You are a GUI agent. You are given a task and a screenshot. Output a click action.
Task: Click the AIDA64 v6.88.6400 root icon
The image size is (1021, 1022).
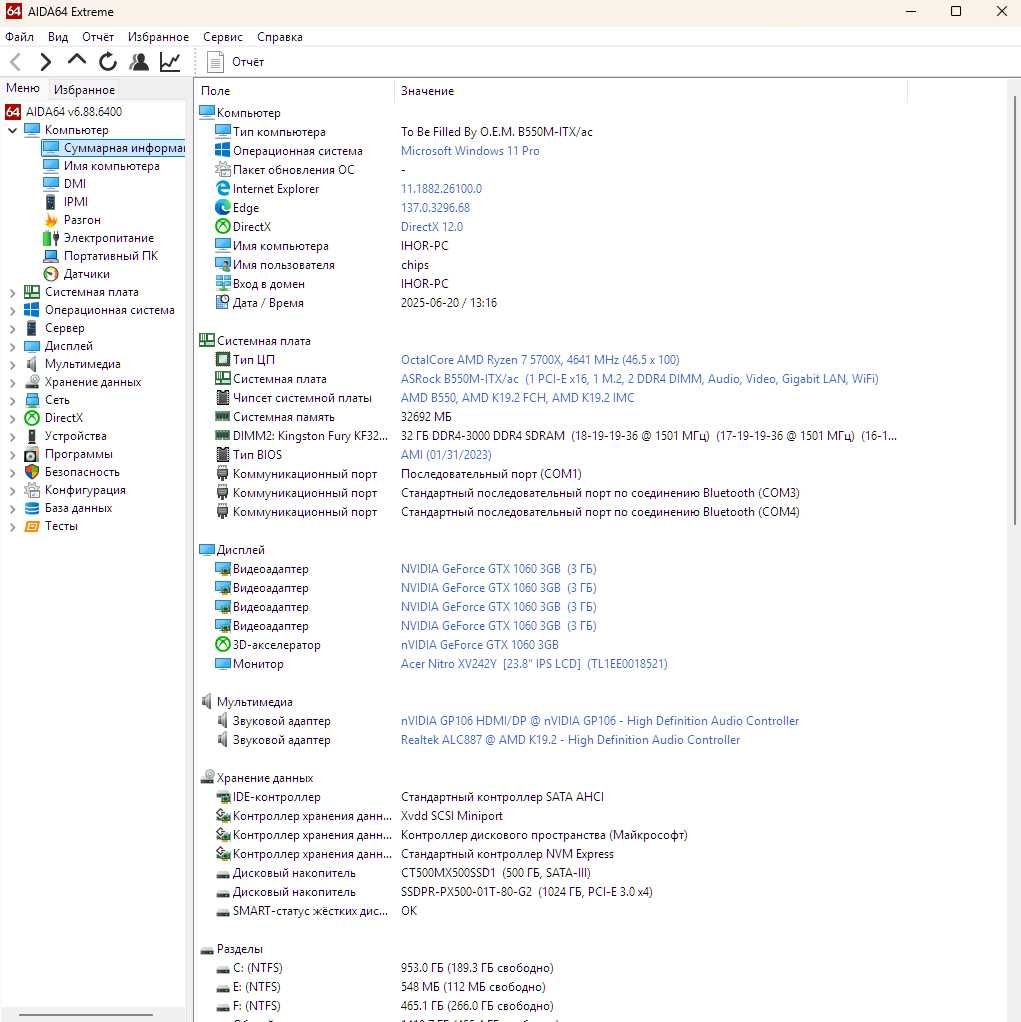(x=13, y=111)
